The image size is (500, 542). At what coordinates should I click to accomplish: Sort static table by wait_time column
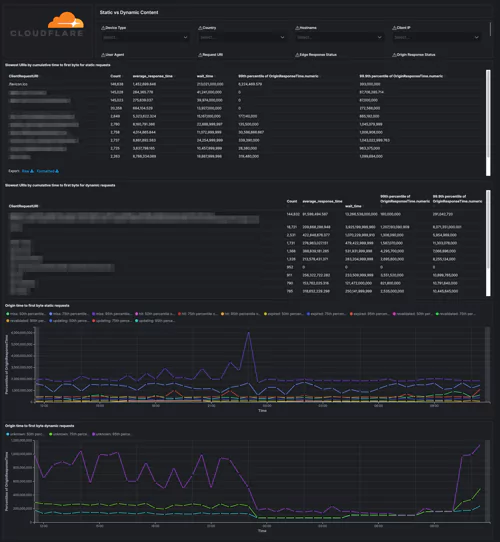205,76
